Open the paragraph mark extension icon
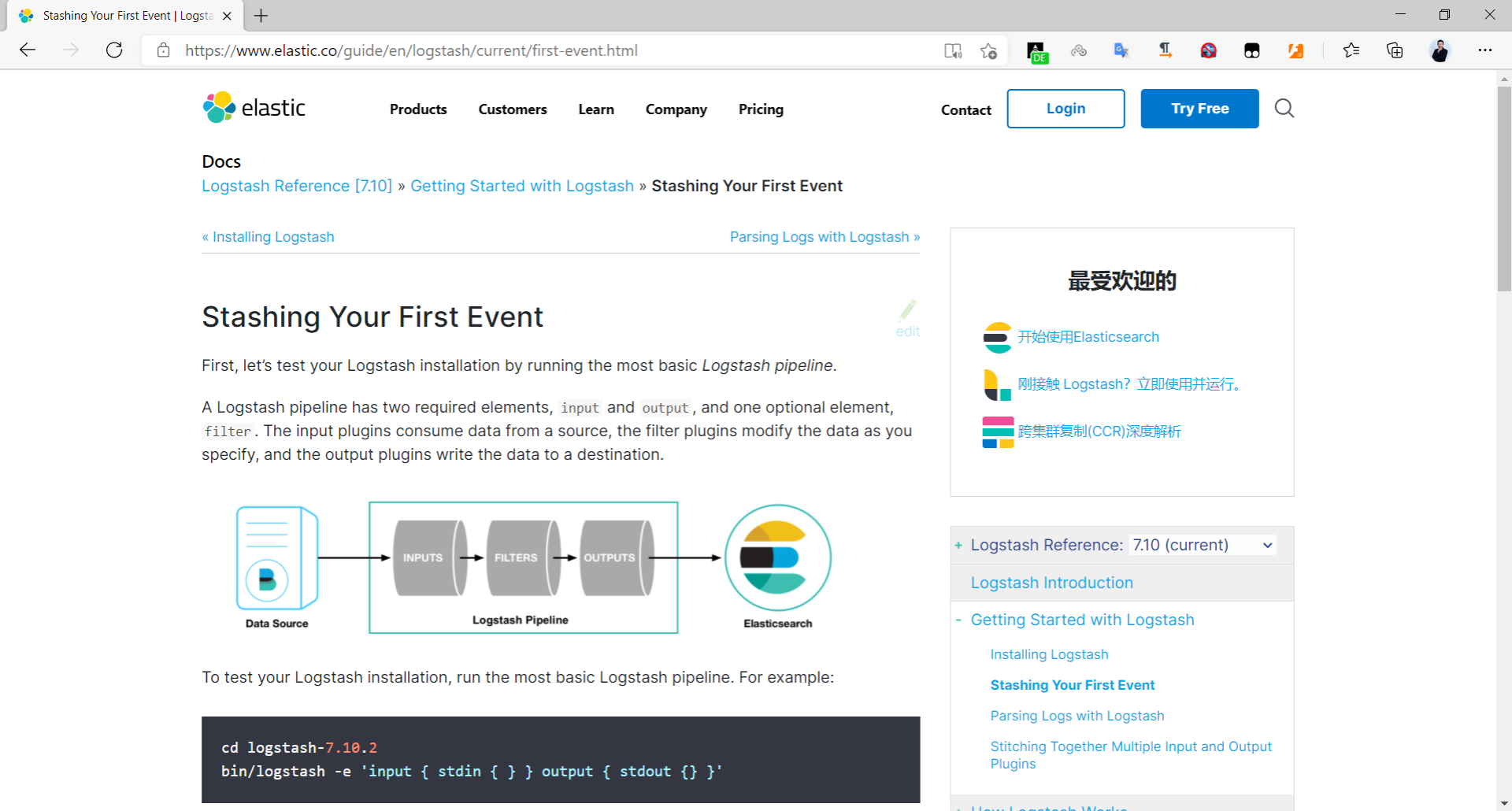1512x811 pixels. tap(1165, 50)
